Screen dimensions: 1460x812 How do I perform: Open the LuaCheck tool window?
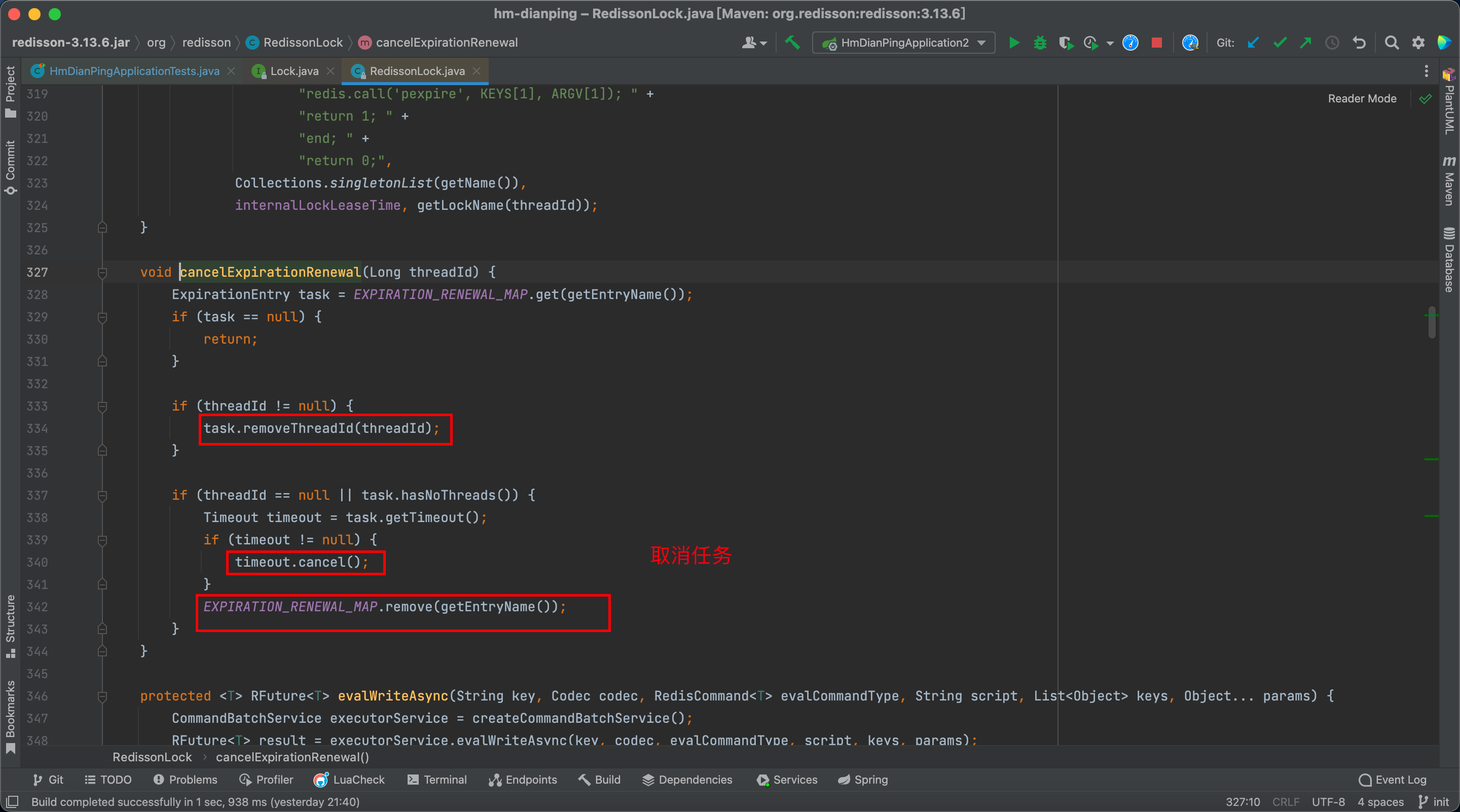coord(349,780)
